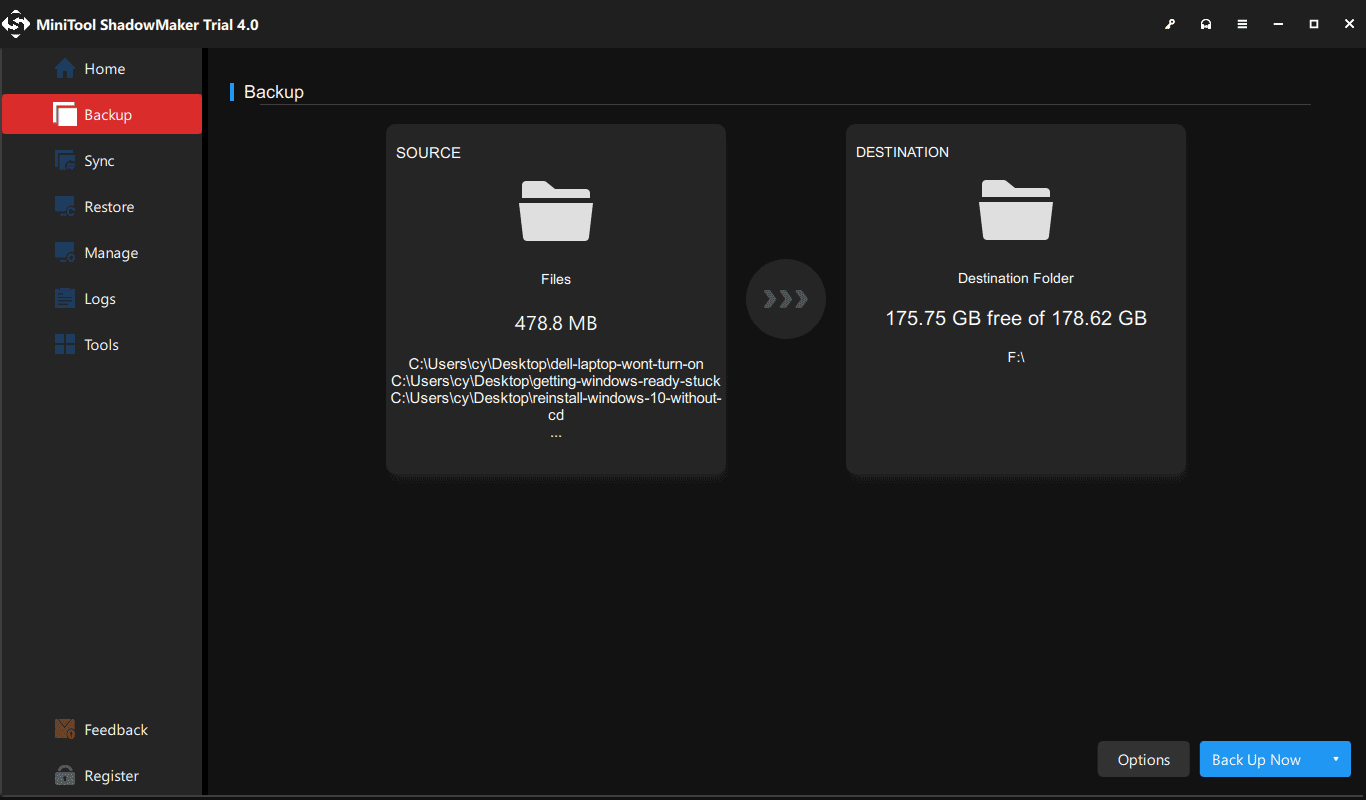Open the Home menu label
The width and height of the screenshot is (1366, 800).
(x=105, y=69)
